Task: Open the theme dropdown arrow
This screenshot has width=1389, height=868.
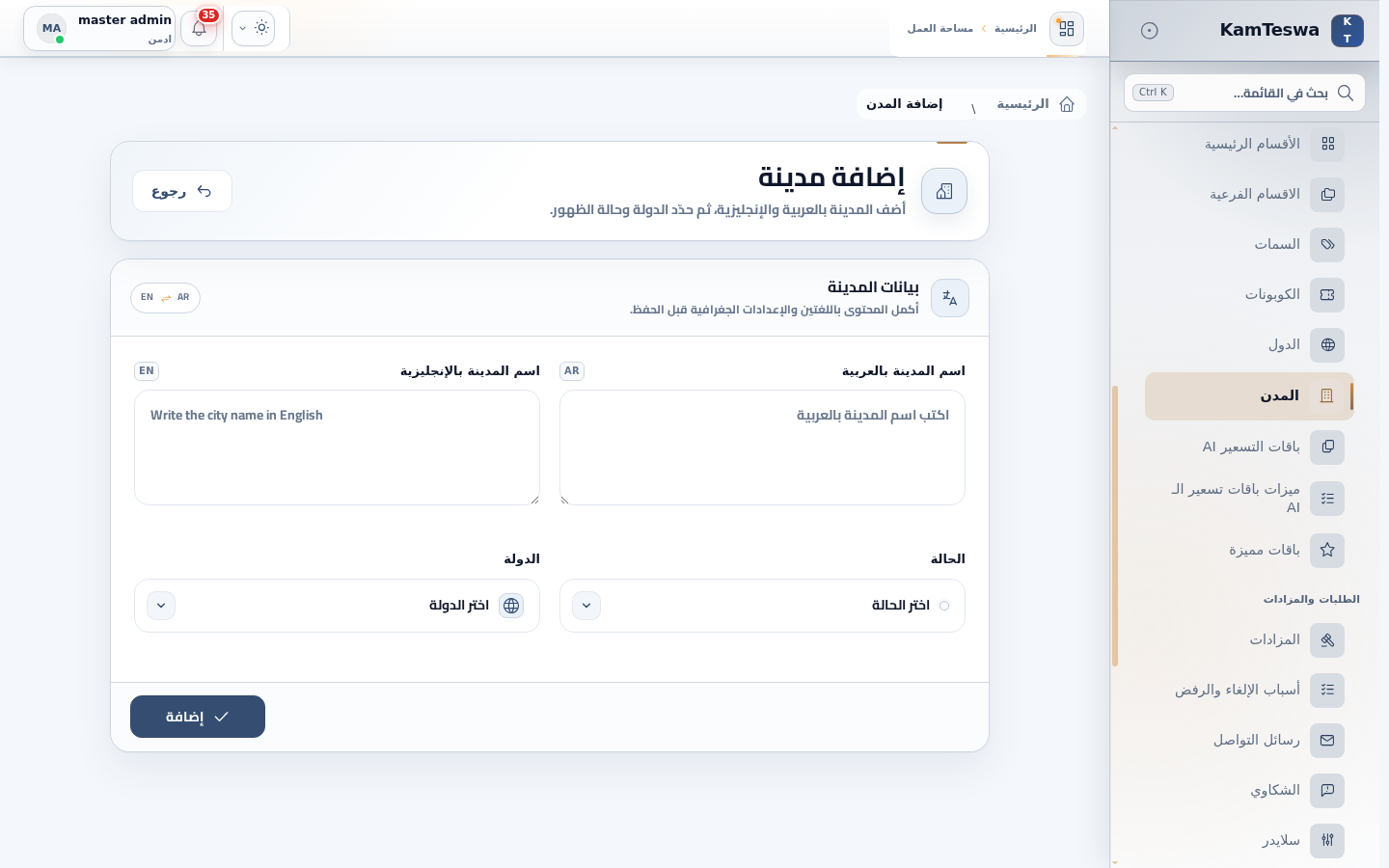Action: point(242,29)
